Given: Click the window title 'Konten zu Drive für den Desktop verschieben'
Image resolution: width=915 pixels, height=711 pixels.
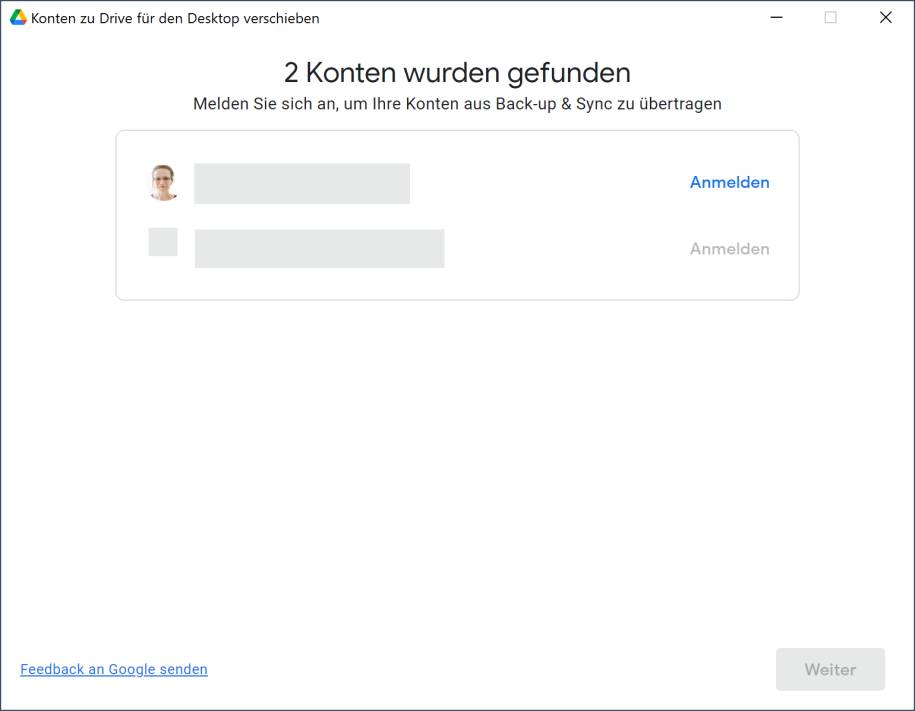Looking at the screenshot, I should click(175, 18).
